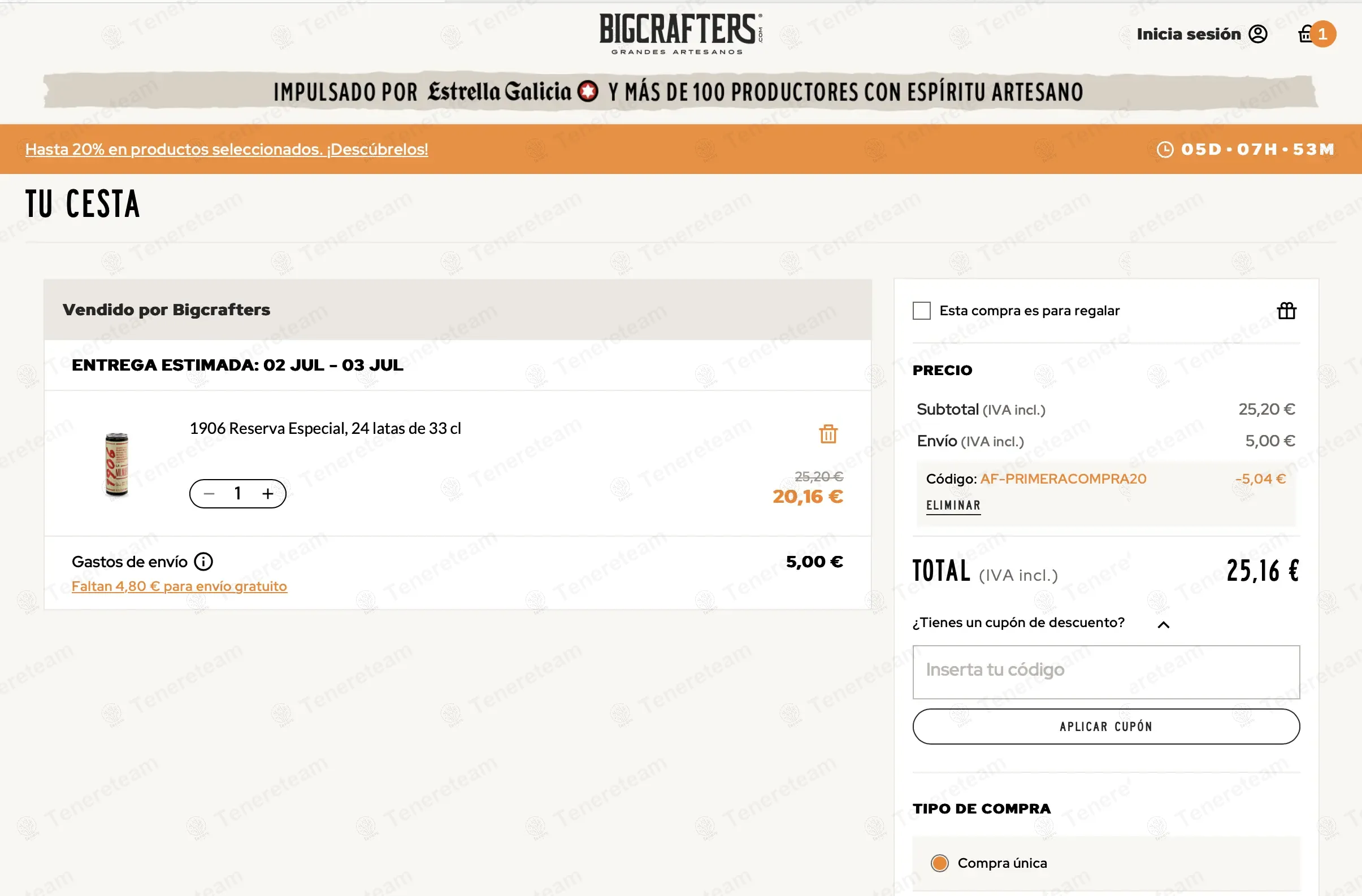Delete 1906 Reserva Especial with trash icon

tap(828, 434)
